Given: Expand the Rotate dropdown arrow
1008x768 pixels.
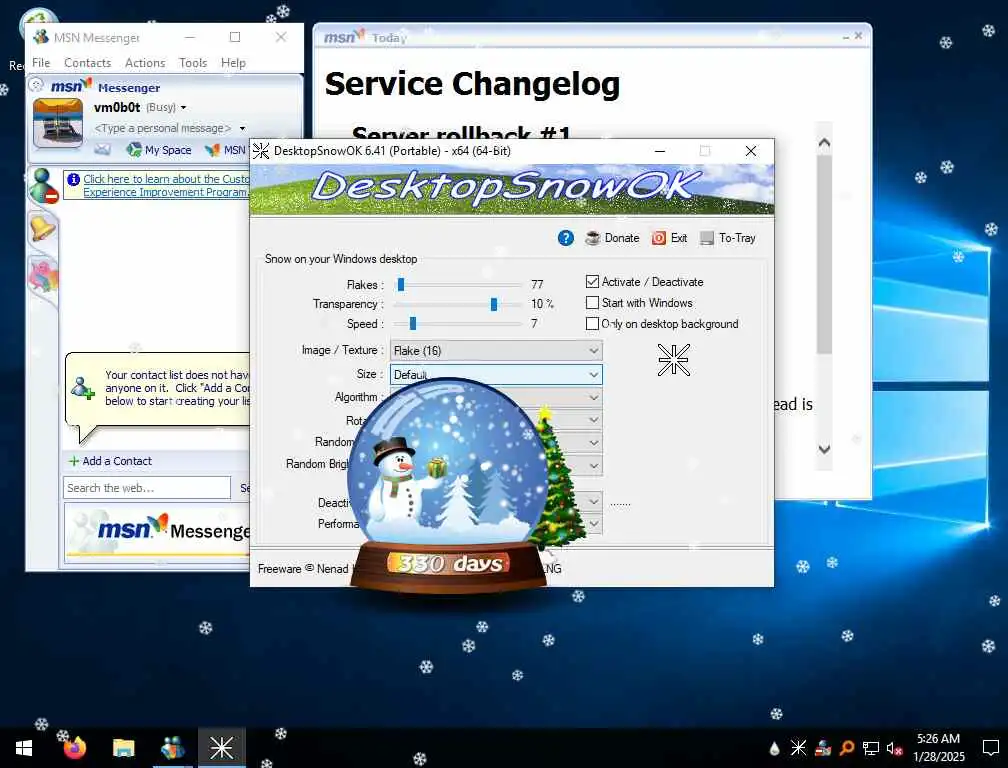Looking at the screenshot, I should coord(593,420).
